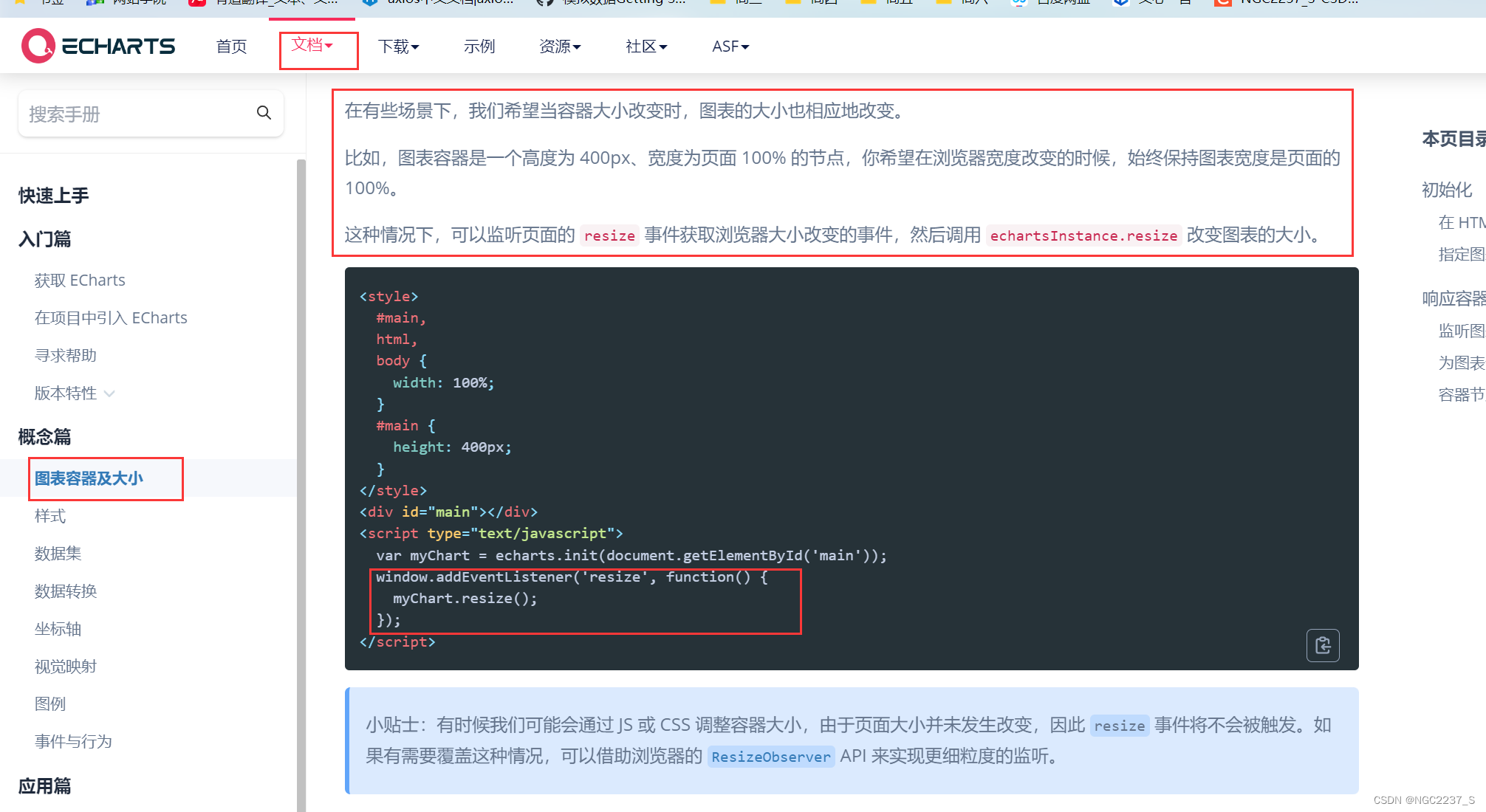The height and width of the screenshot is (812, 1486).
Task: Click the 网站学院 bookmark icon
Action: pos(96,3)
